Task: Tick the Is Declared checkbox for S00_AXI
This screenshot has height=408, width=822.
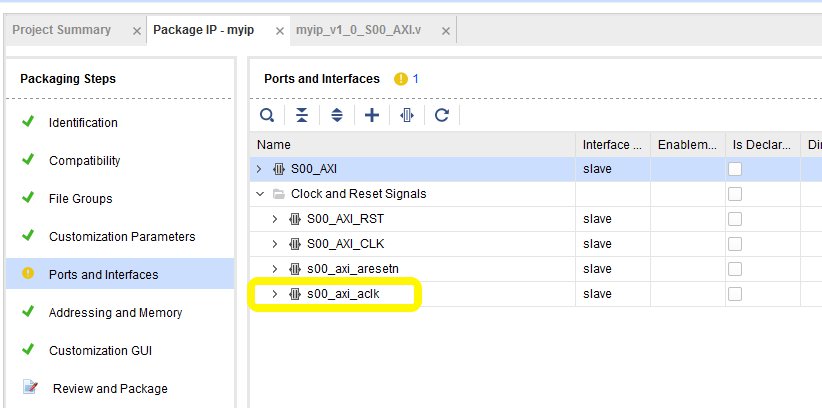Action: tap(735, 169)
